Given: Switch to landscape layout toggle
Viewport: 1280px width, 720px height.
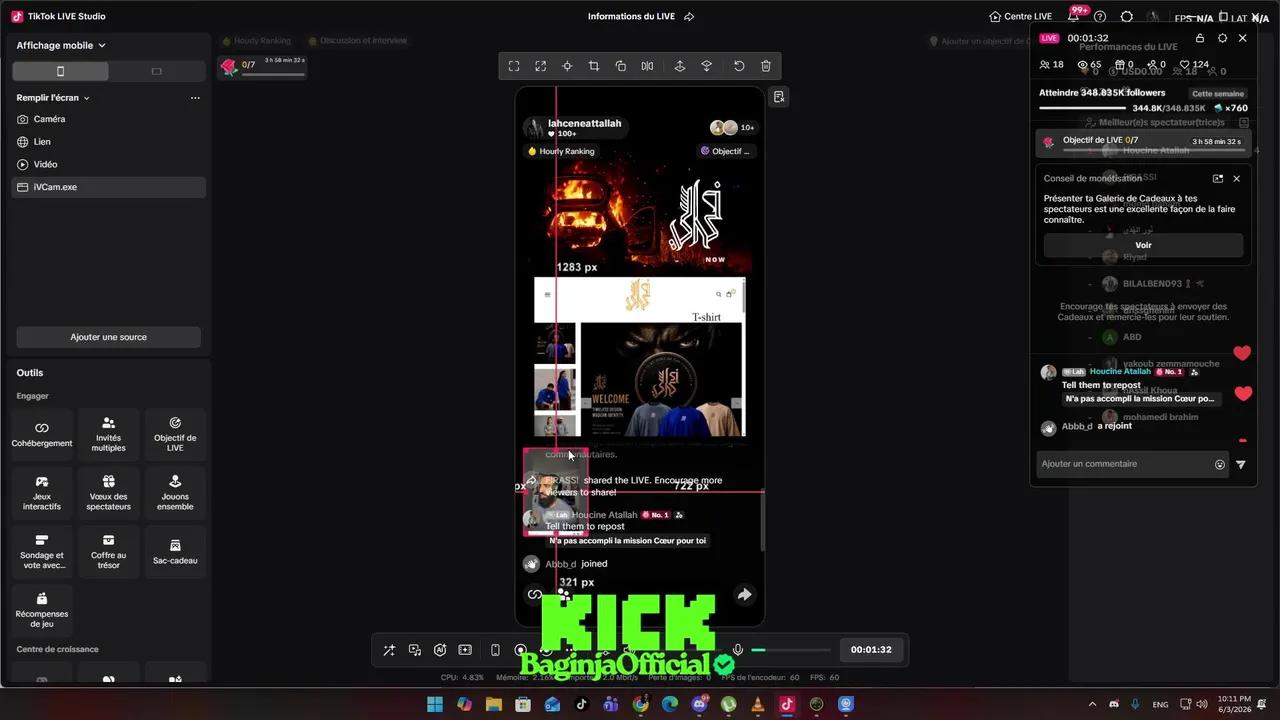Looking at the screenshot, I should click(x=156, y=71).
